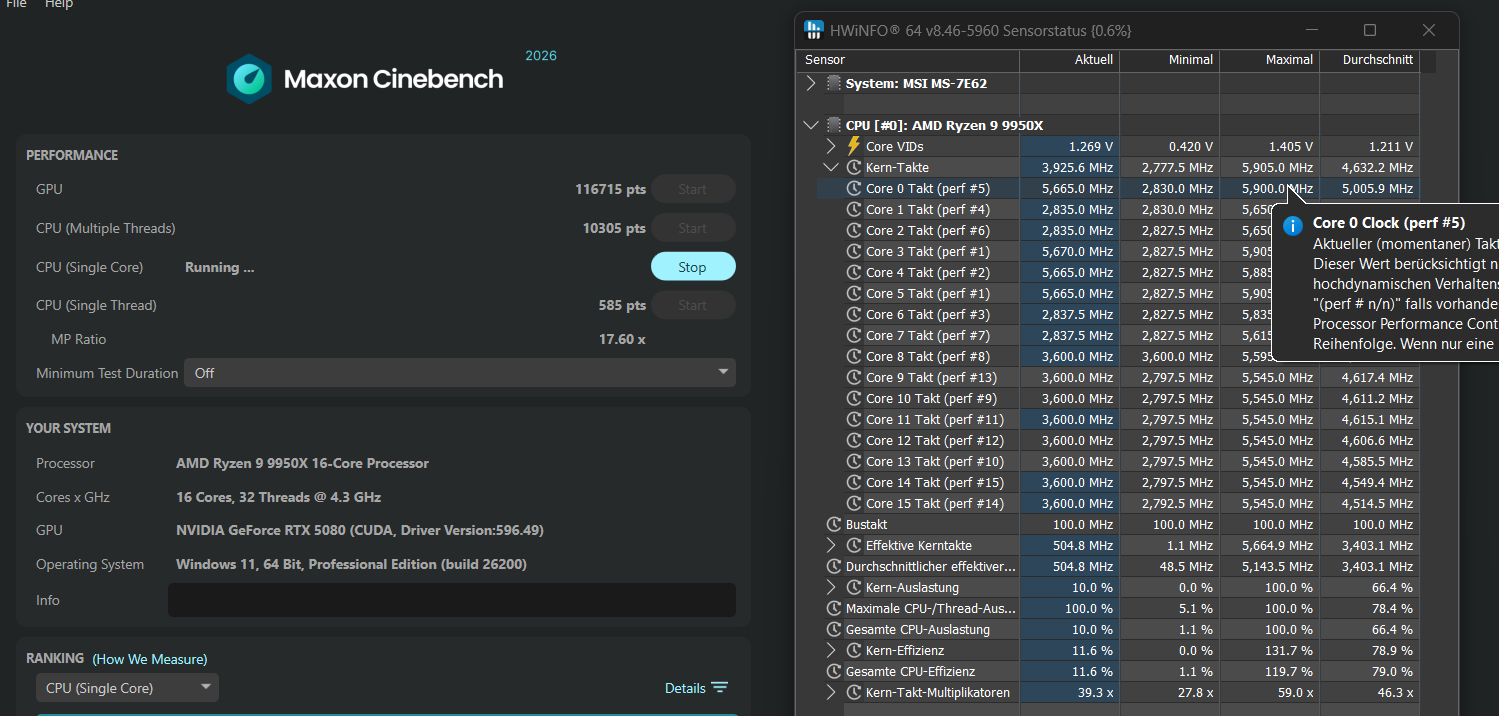This screenshot has width=1499, height=716.
Task: Click clock icon of Core 11 Takt
Action: tap(854, 419)
